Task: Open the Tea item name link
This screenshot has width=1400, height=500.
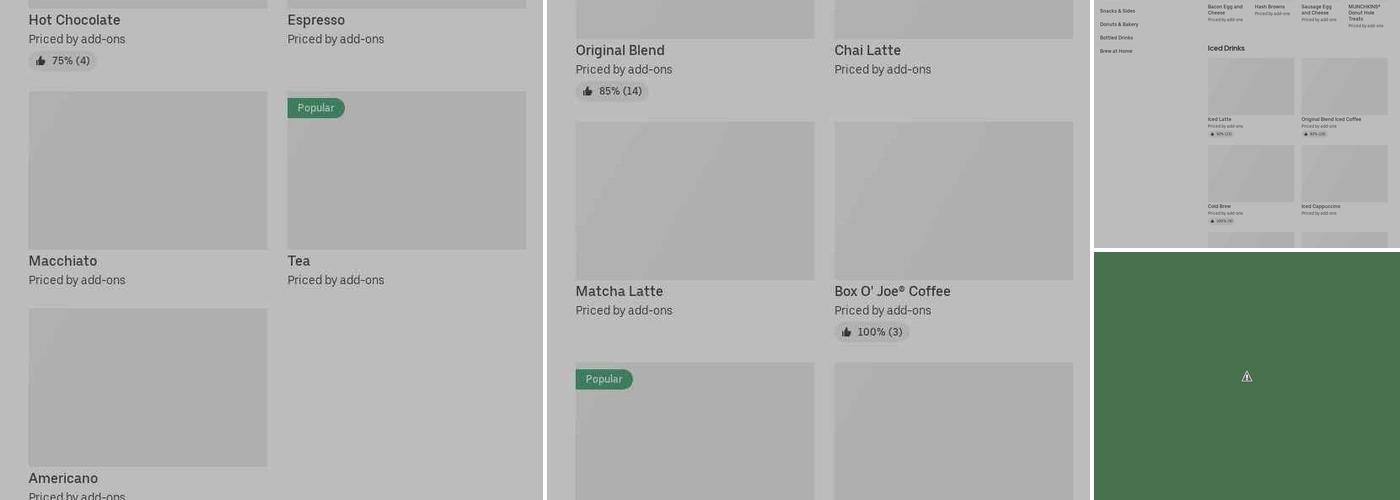Action: coord(298,261)
